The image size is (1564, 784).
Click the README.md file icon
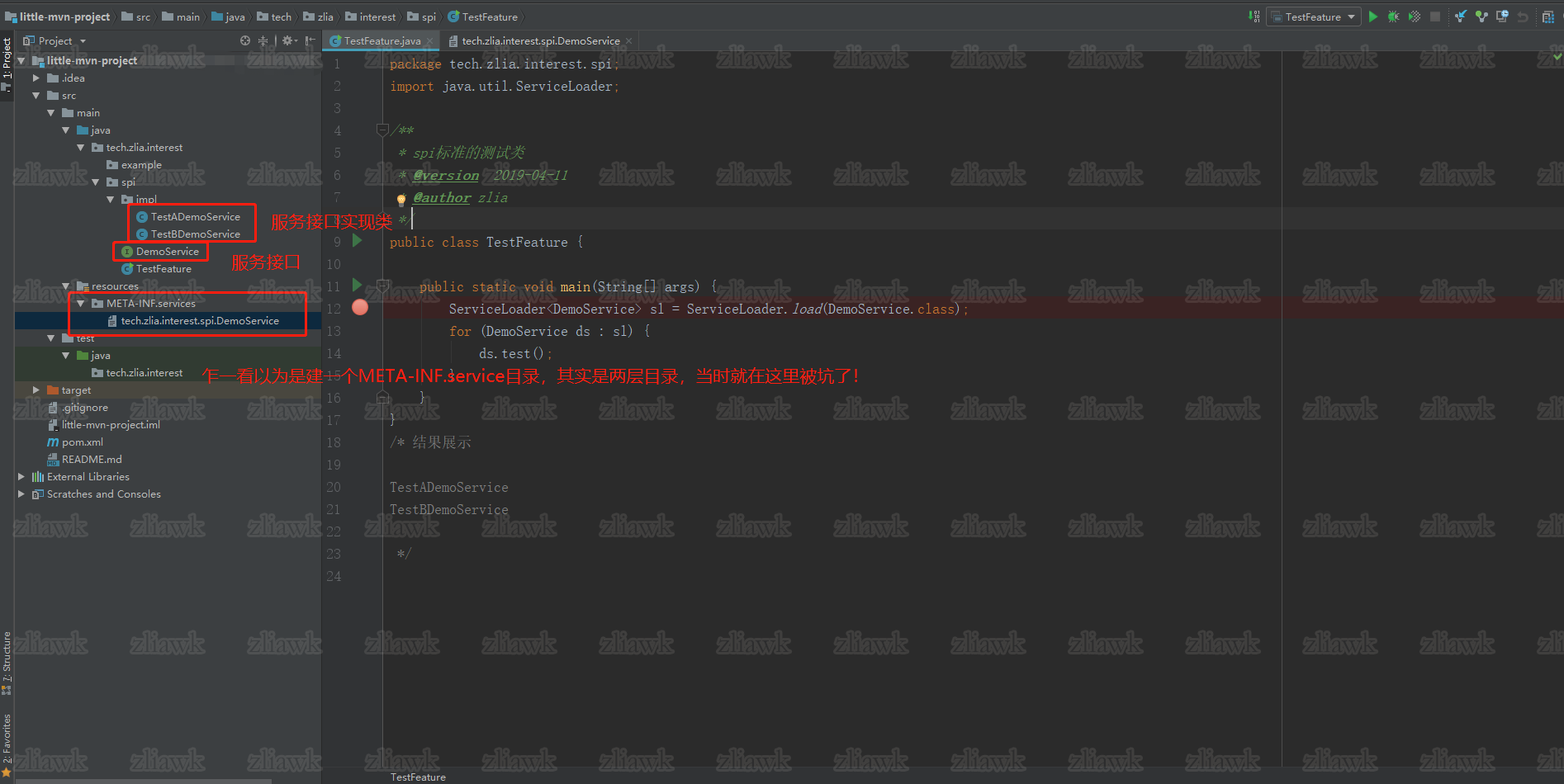[x=53, y=460]
